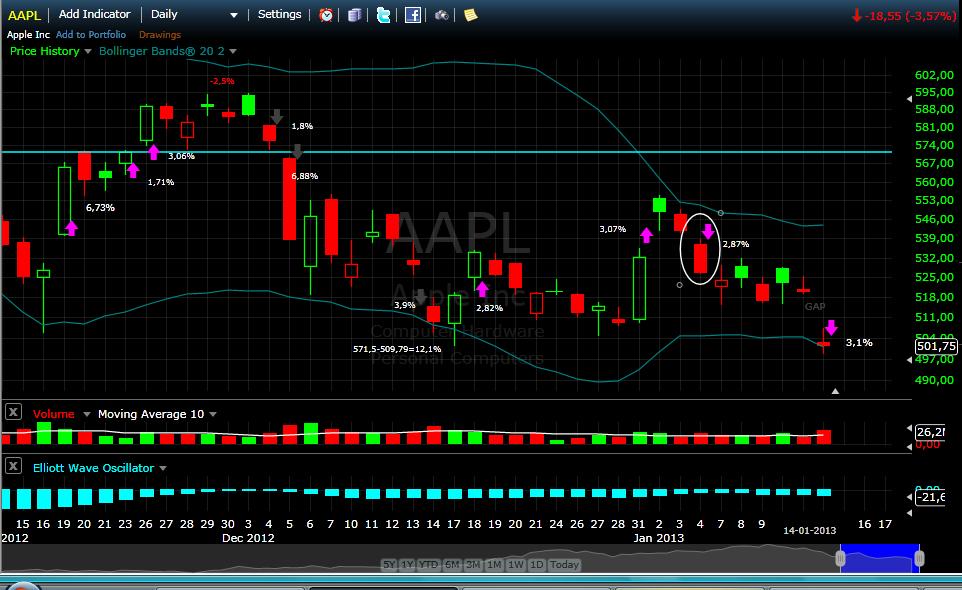
Task: Click the red -2,5% annotation label
Action: [x=221, y=81]
